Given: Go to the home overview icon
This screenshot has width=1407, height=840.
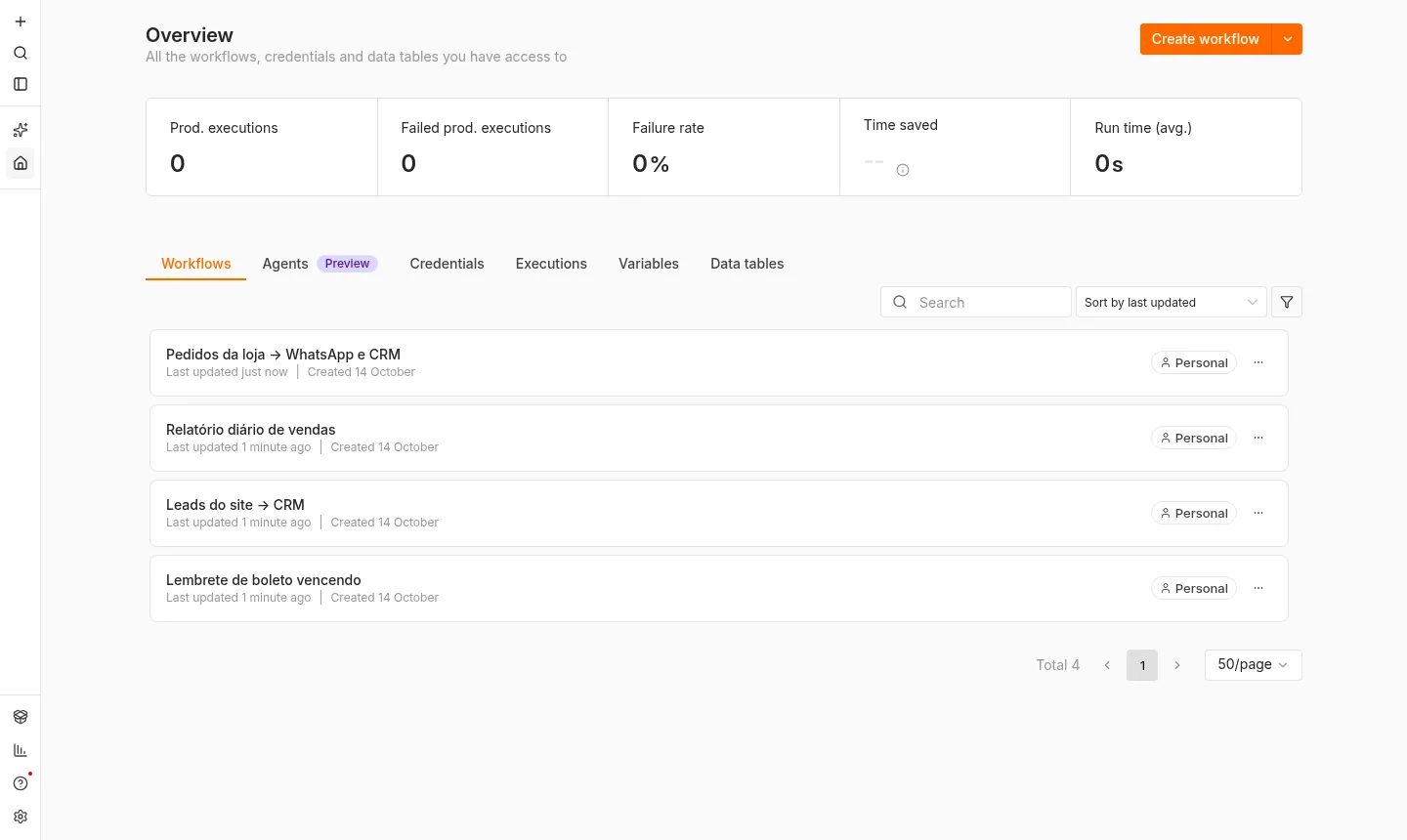Looking at the screenshot, I should point(21,163).
